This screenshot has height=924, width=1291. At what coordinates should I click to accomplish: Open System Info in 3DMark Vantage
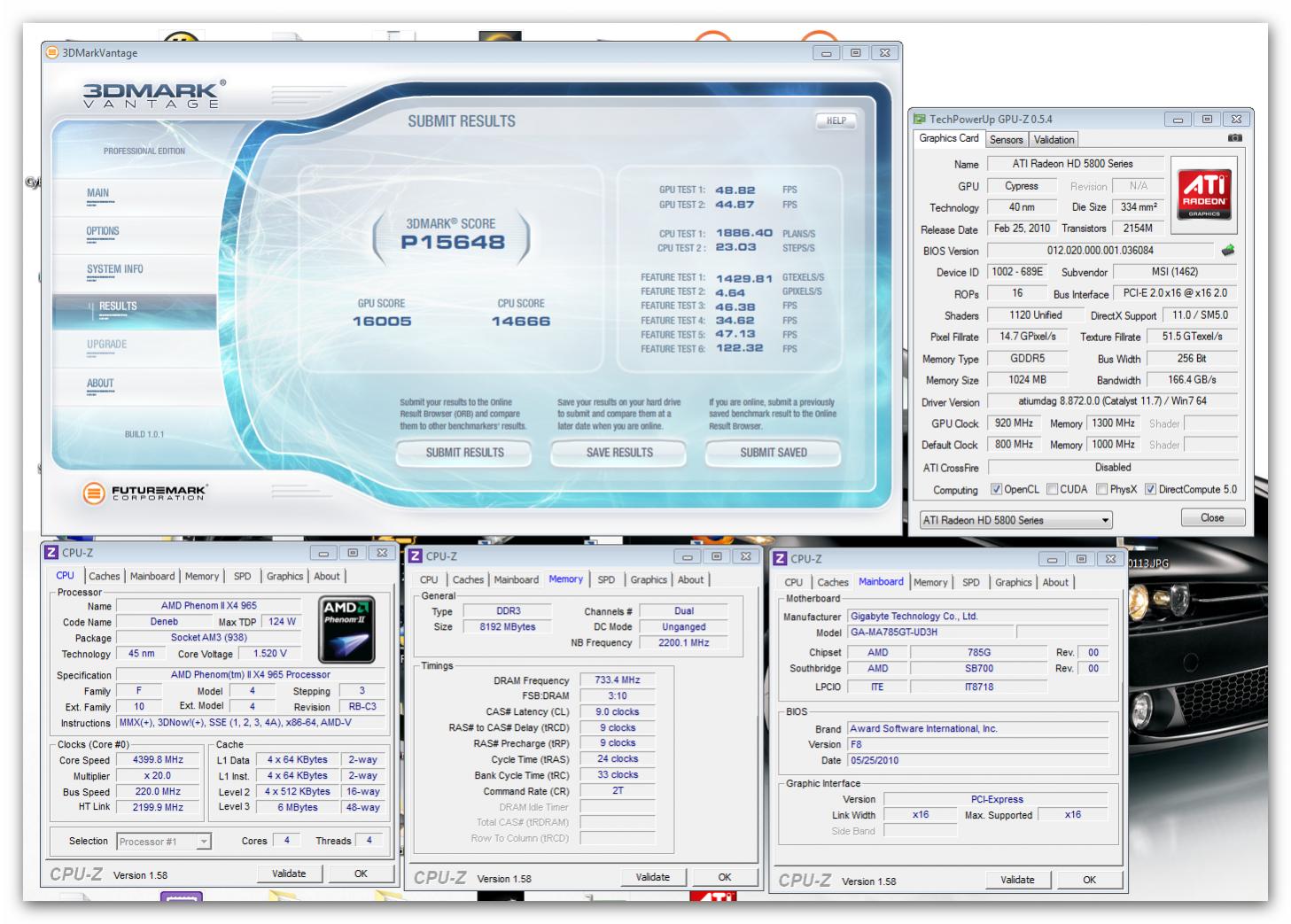[115, 269]
